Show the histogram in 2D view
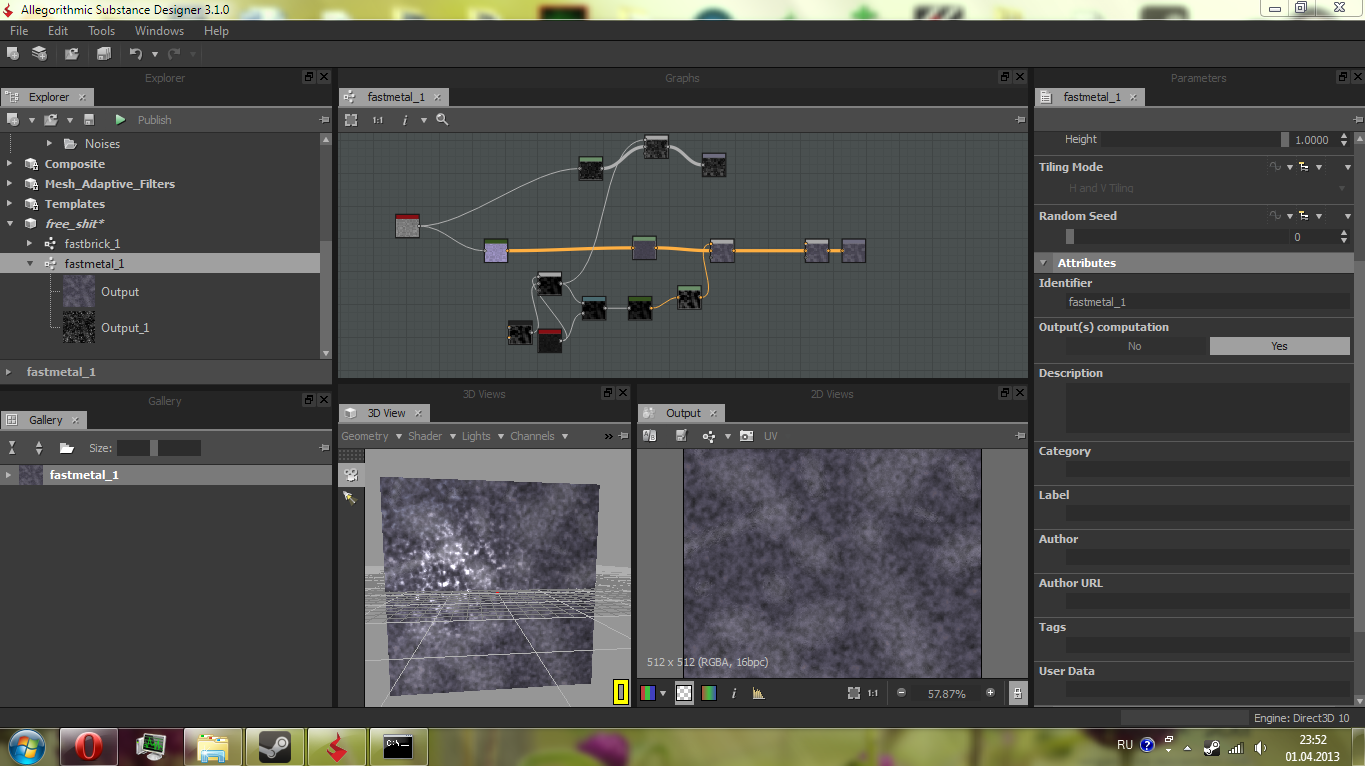Screen dimensions: 1365x766 (x=759, y=693)
